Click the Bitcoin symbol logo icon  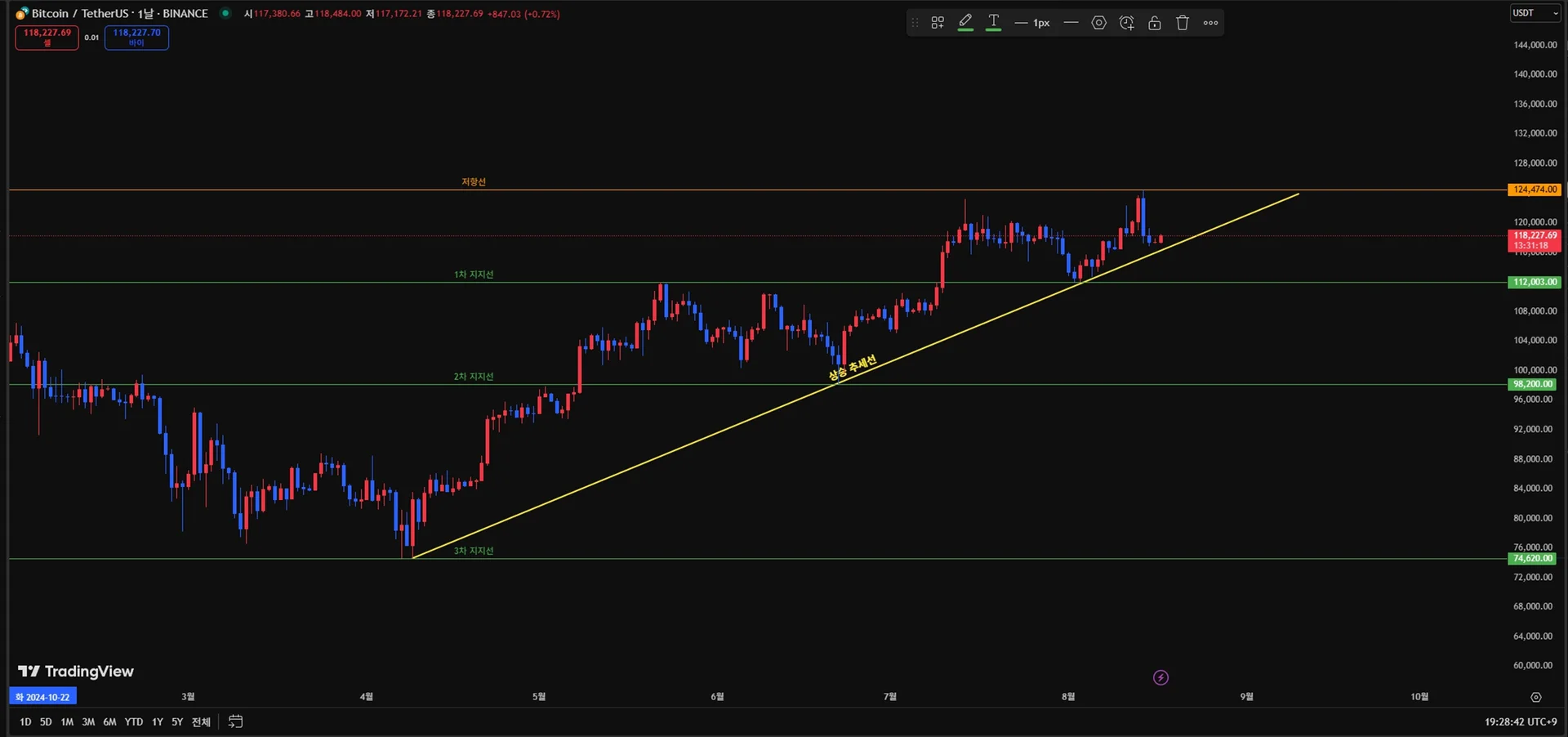click(22, 13)
